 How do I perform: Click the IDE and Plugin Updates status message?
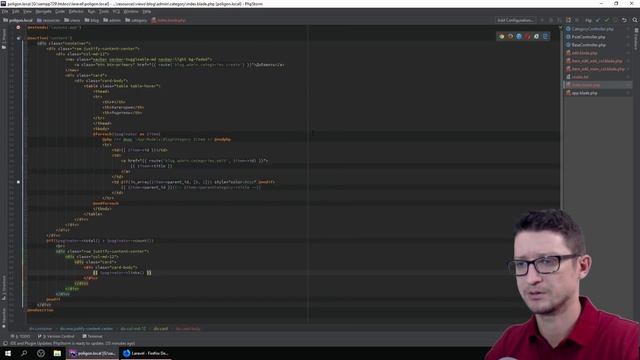point(72,344)
